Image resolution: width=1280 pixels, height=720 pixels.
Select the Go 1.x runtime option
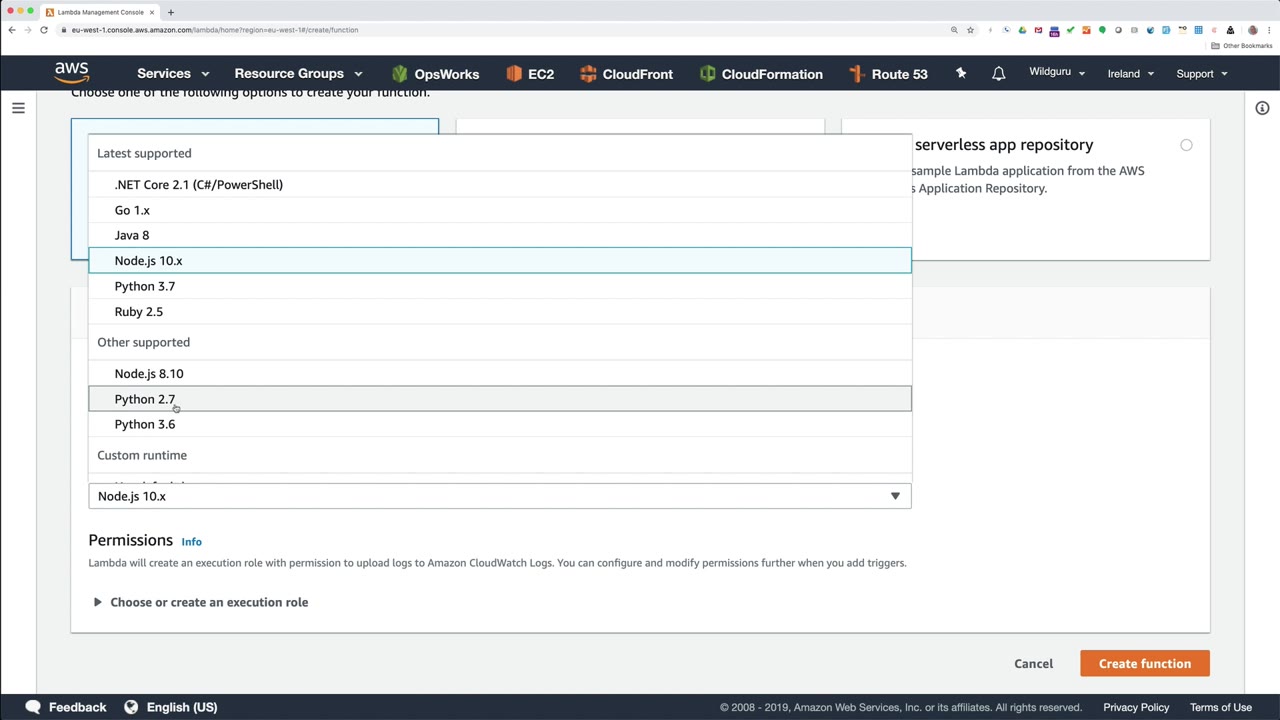500,210
